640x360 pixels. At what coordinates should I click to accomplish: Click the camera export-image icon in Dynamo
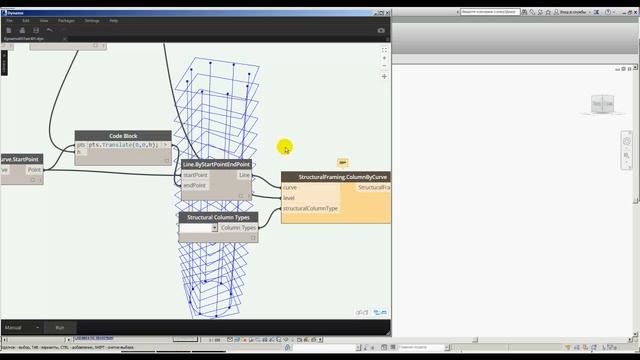tap(381, 30)
